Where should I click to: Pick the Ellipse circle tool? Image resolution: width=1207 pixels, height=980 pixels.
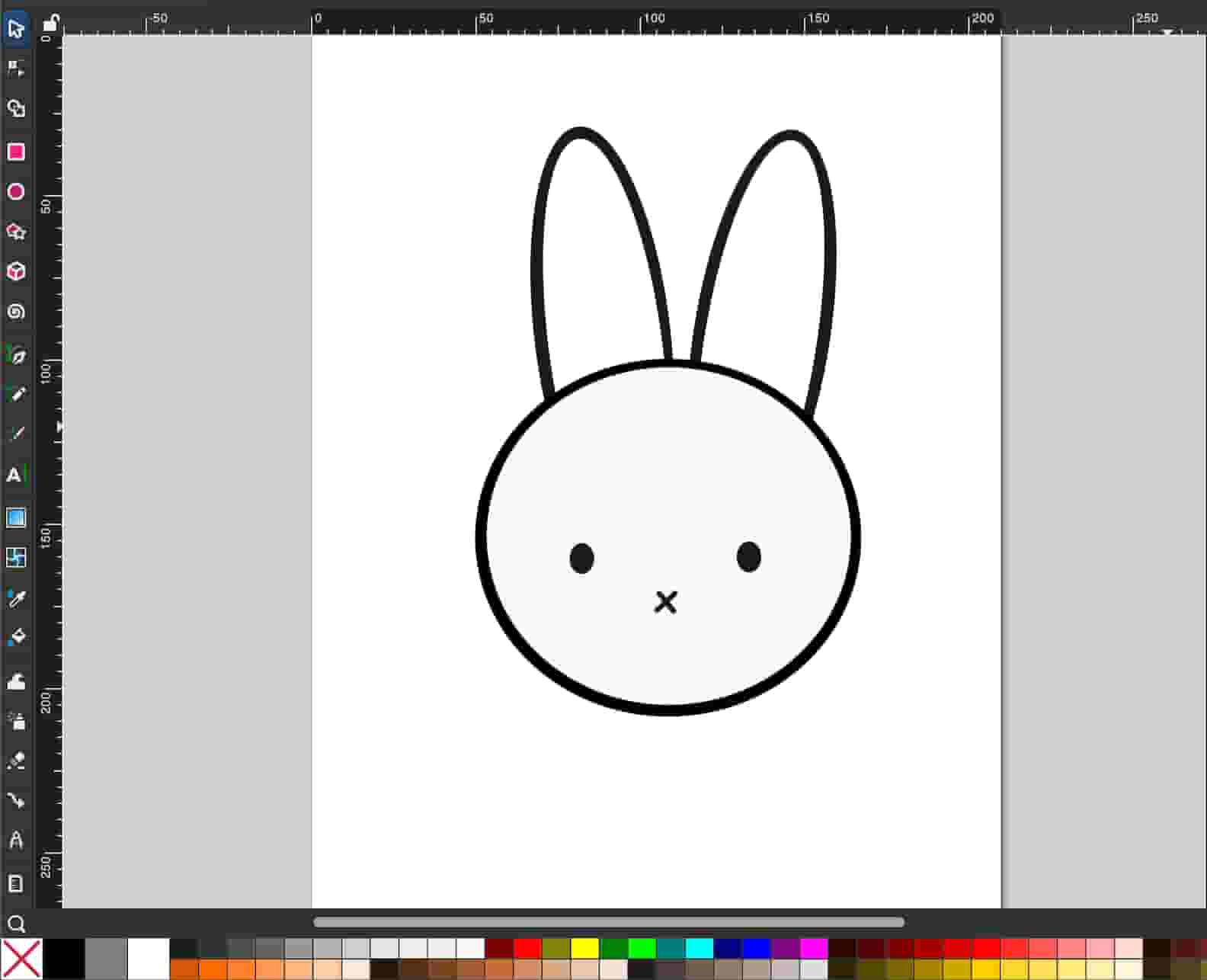16,191
